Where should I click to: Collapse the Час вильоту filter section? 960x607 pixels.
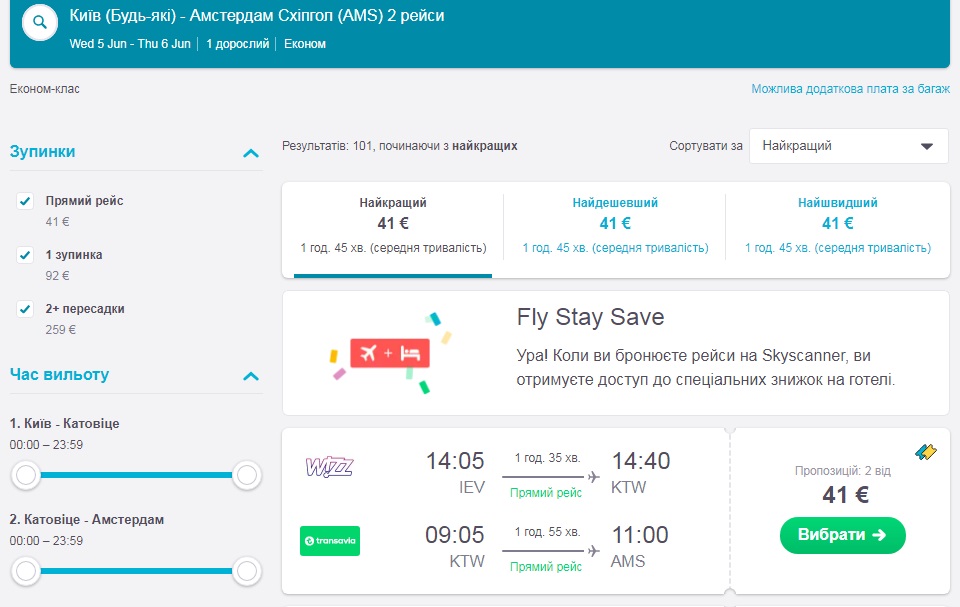(251, 376)
